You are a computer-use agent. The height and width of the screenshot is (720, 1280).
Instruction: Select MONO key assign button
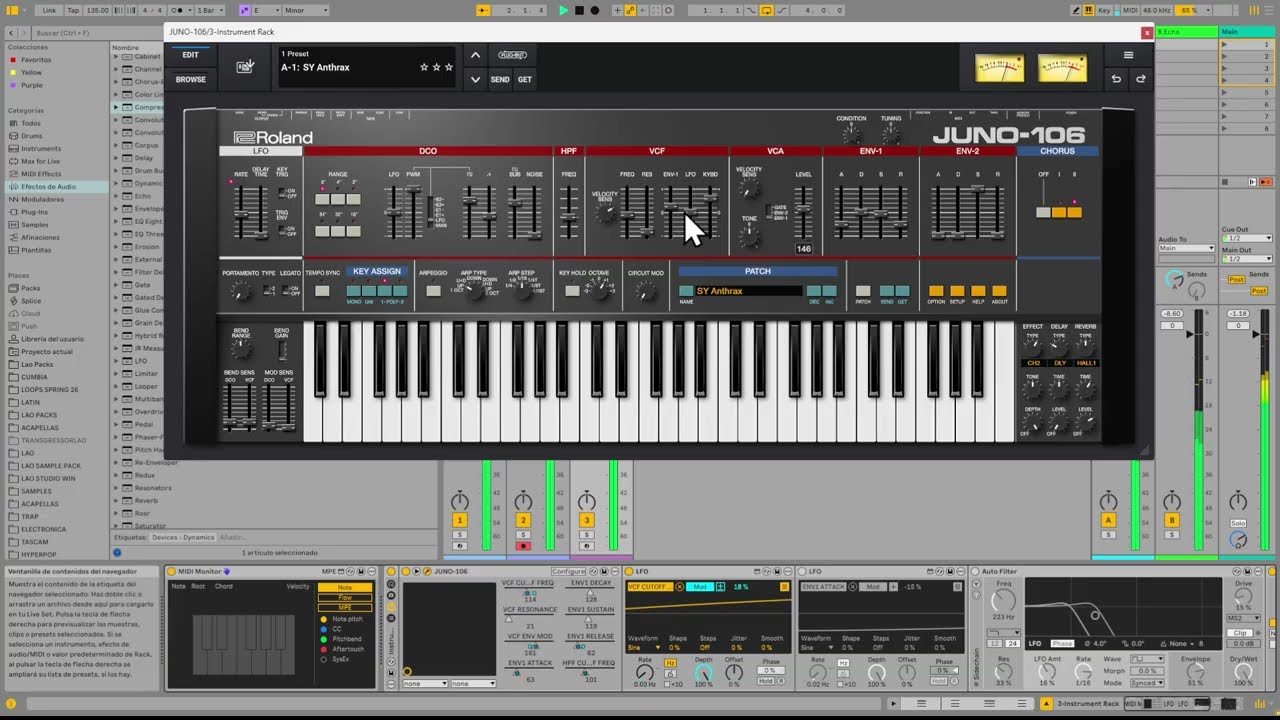pos(354,291)
